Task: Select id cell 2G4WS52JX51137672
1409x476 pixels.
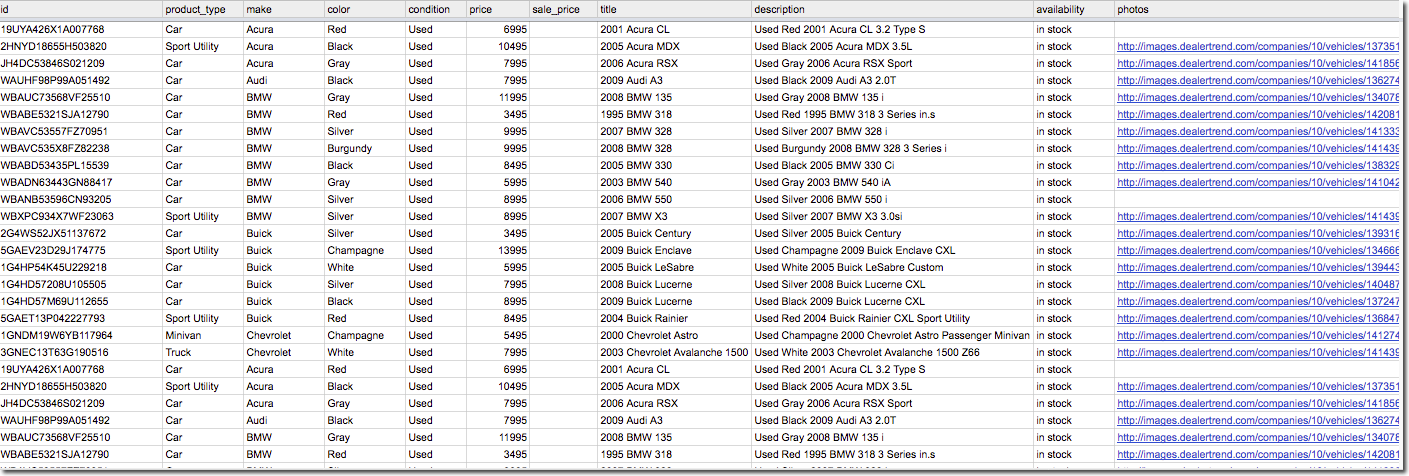Action: coord(81,233)
